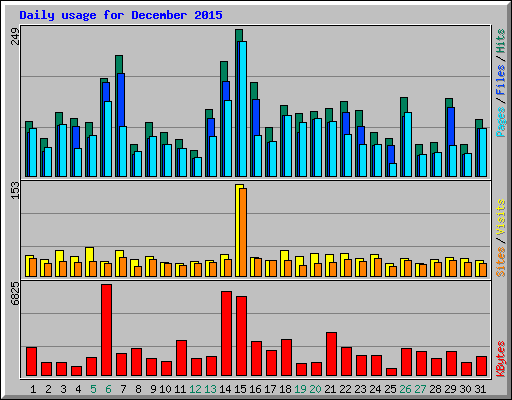Screen dimensions: 512x400
Task: Click the yellow Visits bar for day 5
Action: click(x=88, y=262)
